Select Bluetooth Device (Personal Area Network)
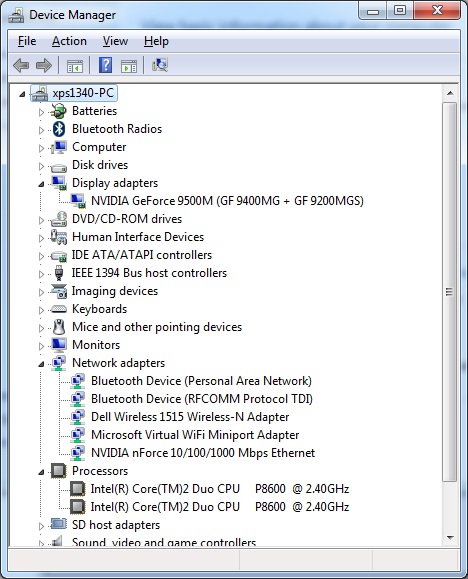Screen dimensions: 468x579 pos(201,381)
